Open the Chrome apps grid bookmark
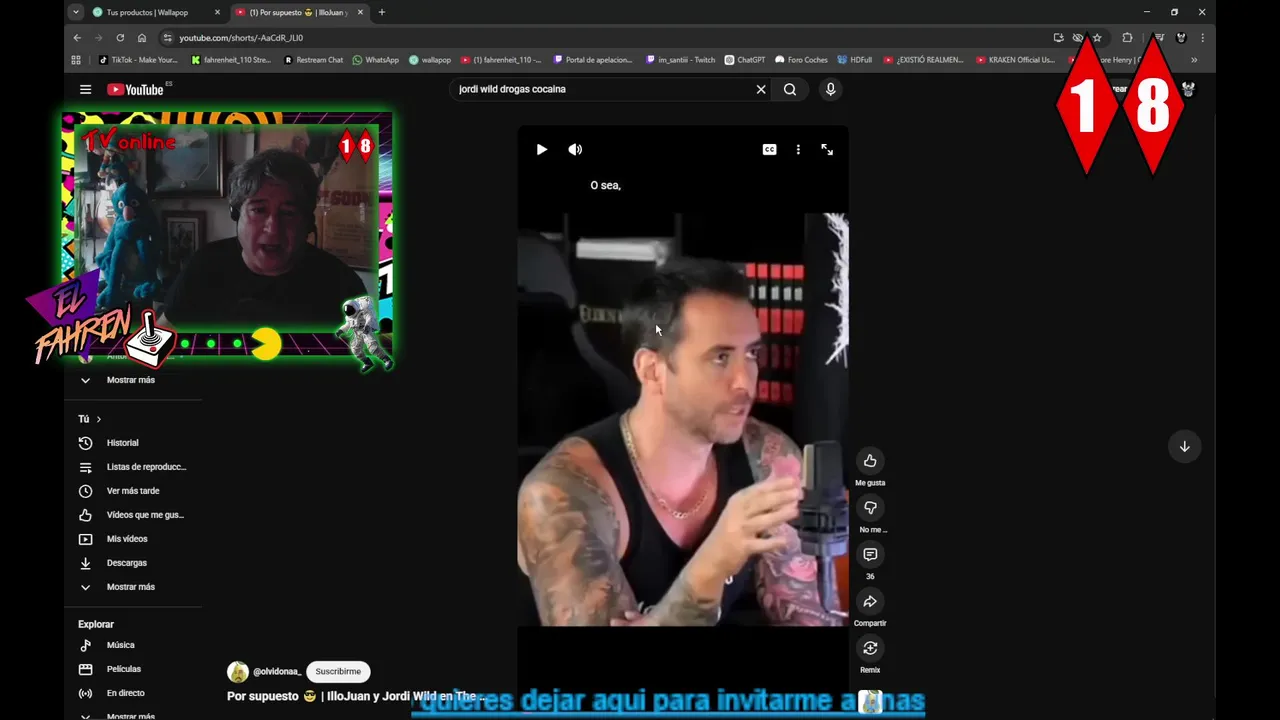Screen dimensions: 1280x720 [x=76, y=60]
